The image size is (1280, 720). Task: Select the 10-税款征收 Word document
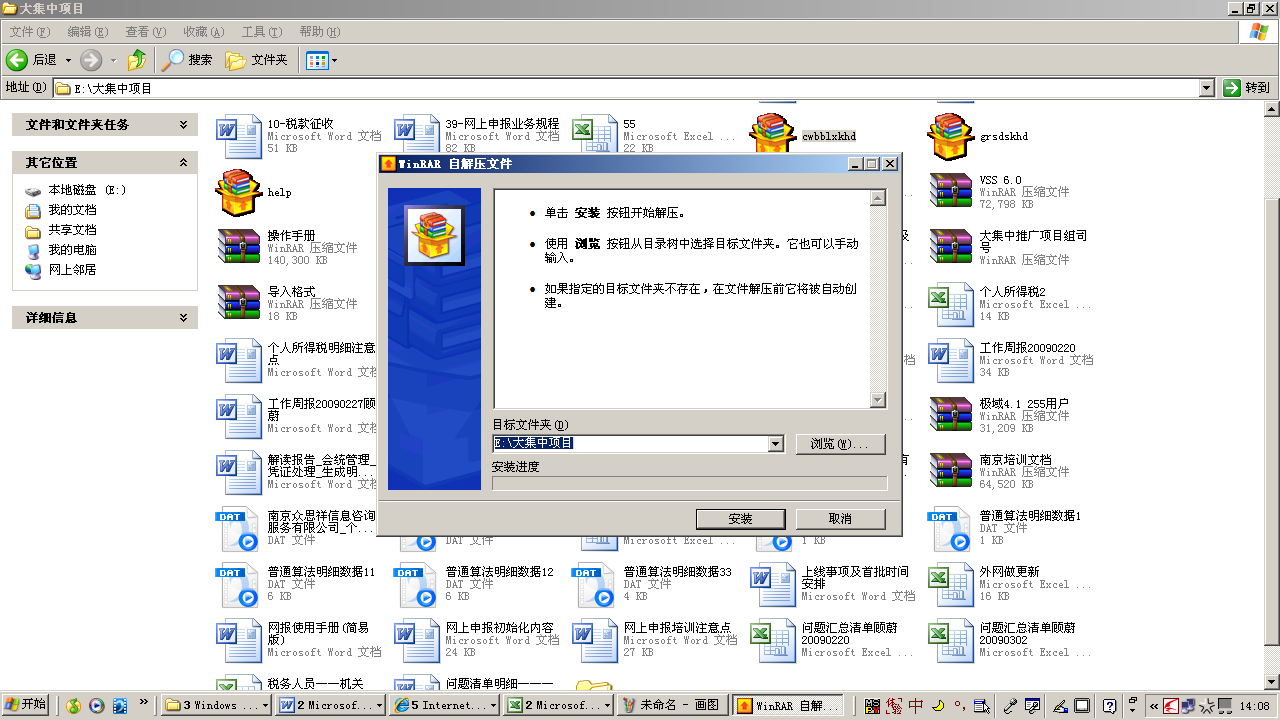(239, 136)
